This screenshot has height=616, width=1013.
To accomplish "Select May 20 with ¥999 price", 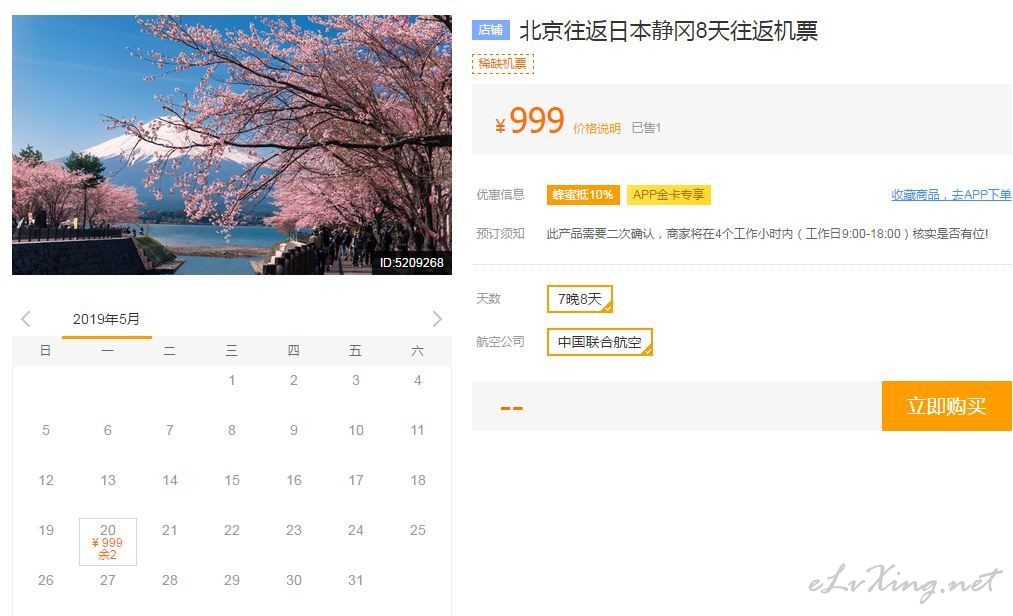I will coord(108,542).
